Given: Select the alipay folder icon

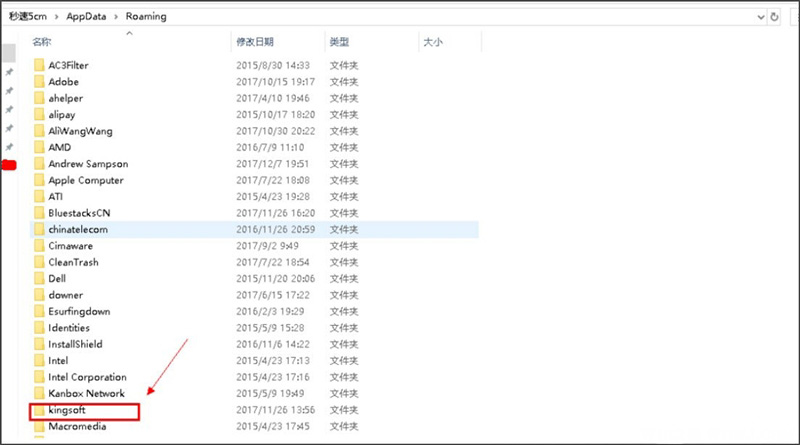Looking at the screenshot, I should tap(39, 114).
